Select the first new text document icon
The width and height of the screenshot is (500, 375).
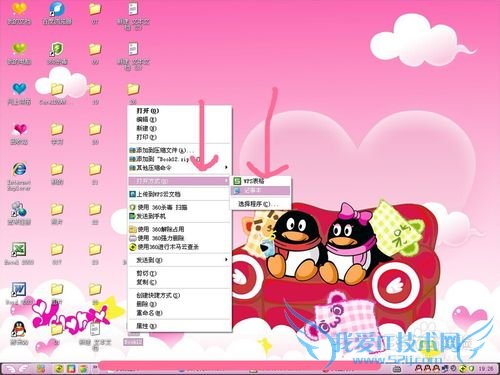click(x=133, y=8)
